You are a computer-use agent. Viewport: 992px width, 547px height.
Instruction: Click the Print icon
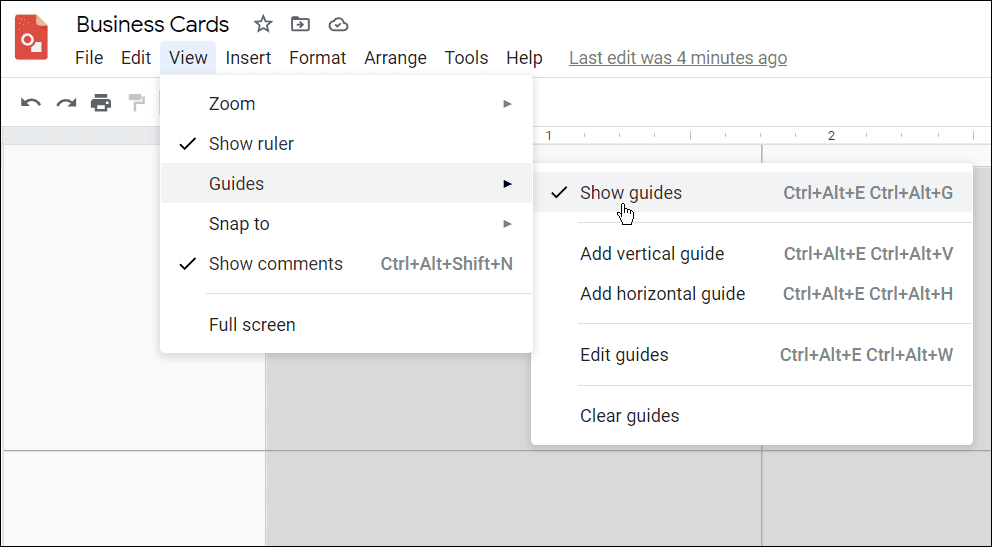101,102
